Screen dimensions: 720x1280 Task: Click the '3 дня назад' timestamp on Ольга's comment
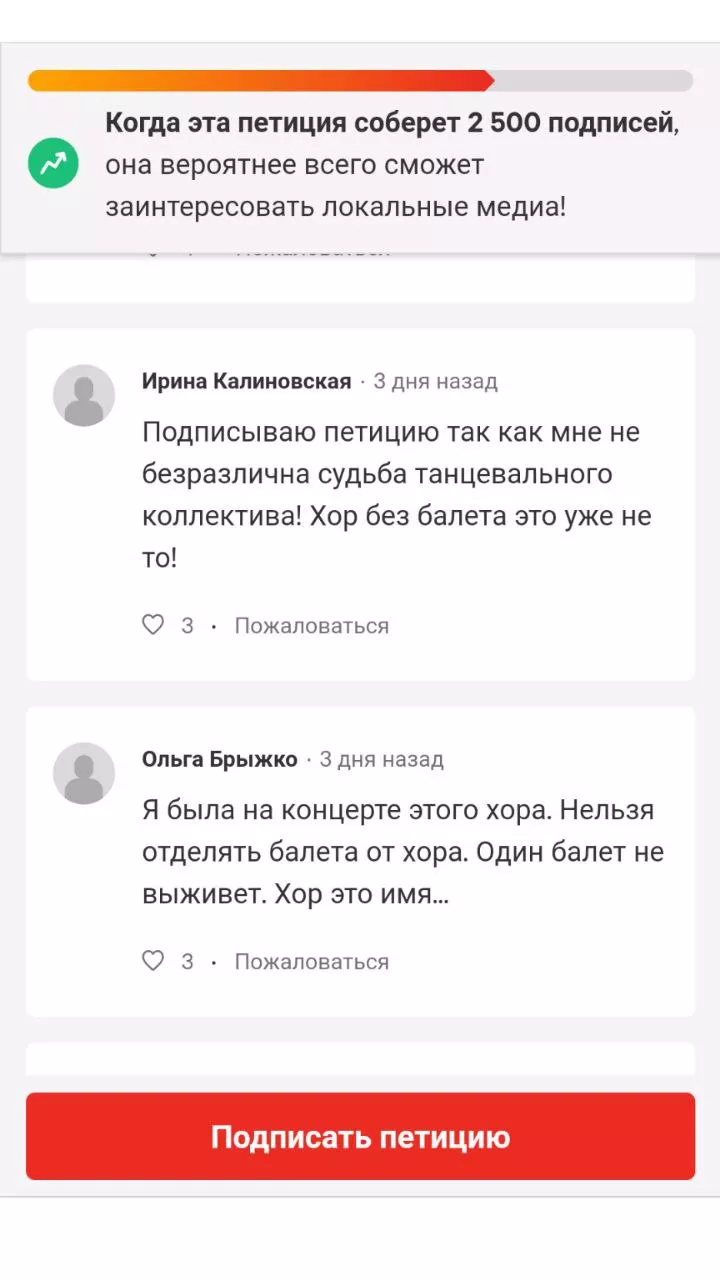pos(381,759)
